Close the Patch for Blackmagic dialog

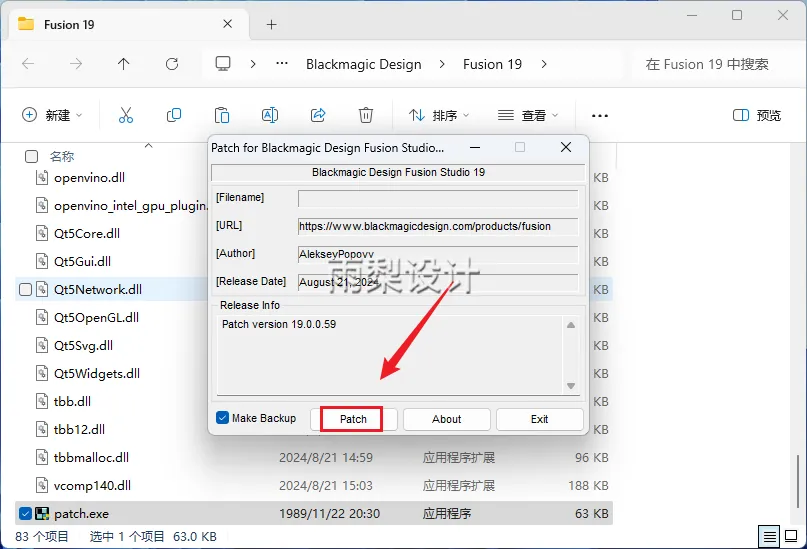[x=566, y=148]
